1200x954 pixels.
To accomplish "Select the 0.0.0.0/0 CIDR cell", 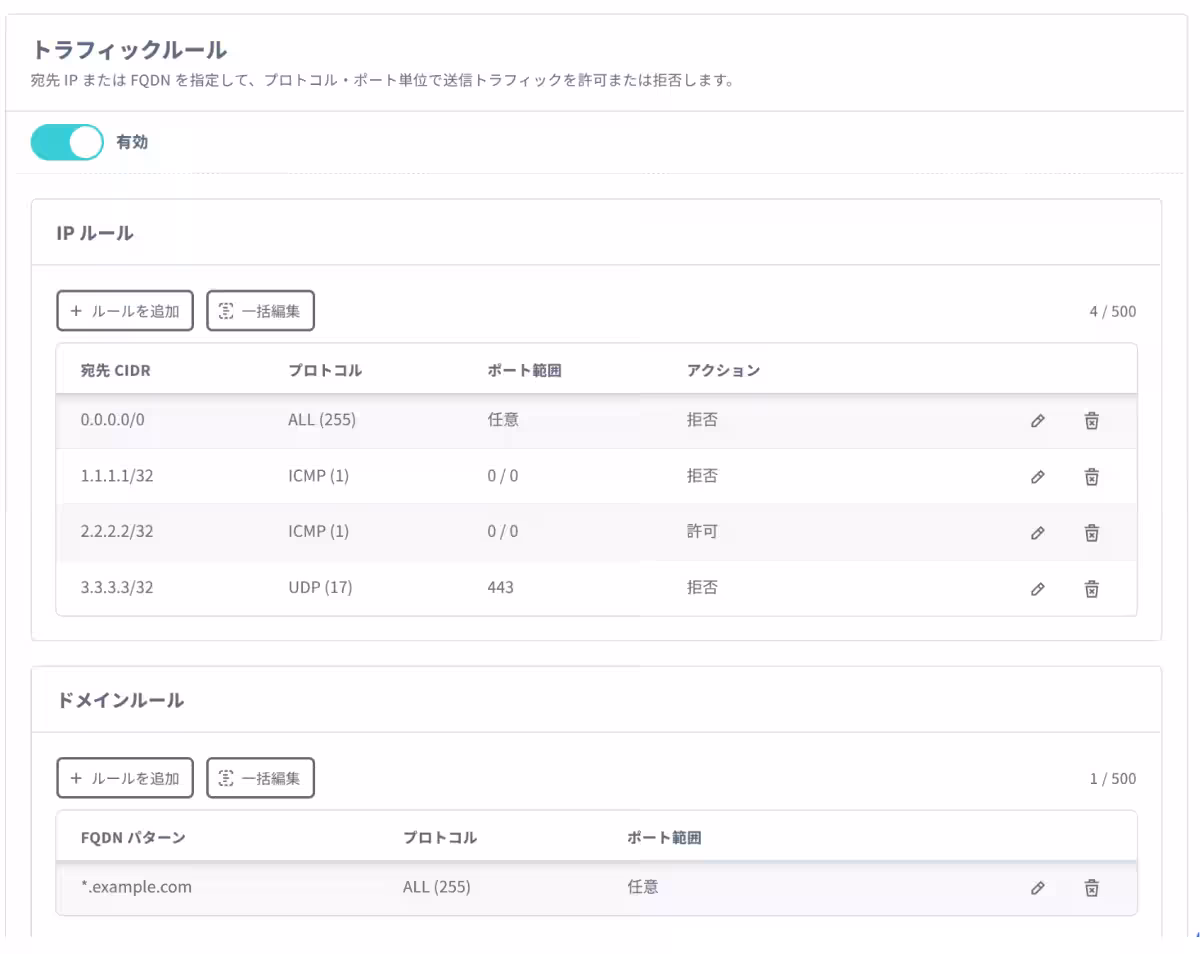I will (x=113, y=420).
